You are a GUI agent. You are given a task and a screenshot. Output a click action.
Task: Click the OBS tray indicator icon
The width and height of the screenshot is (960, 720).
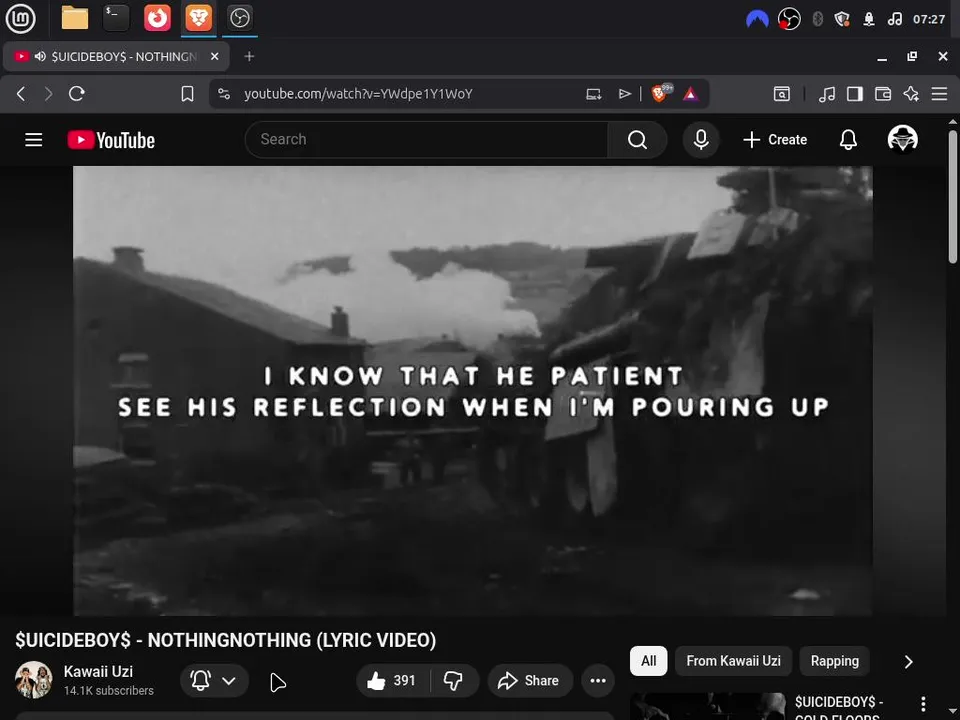(789, 19)
